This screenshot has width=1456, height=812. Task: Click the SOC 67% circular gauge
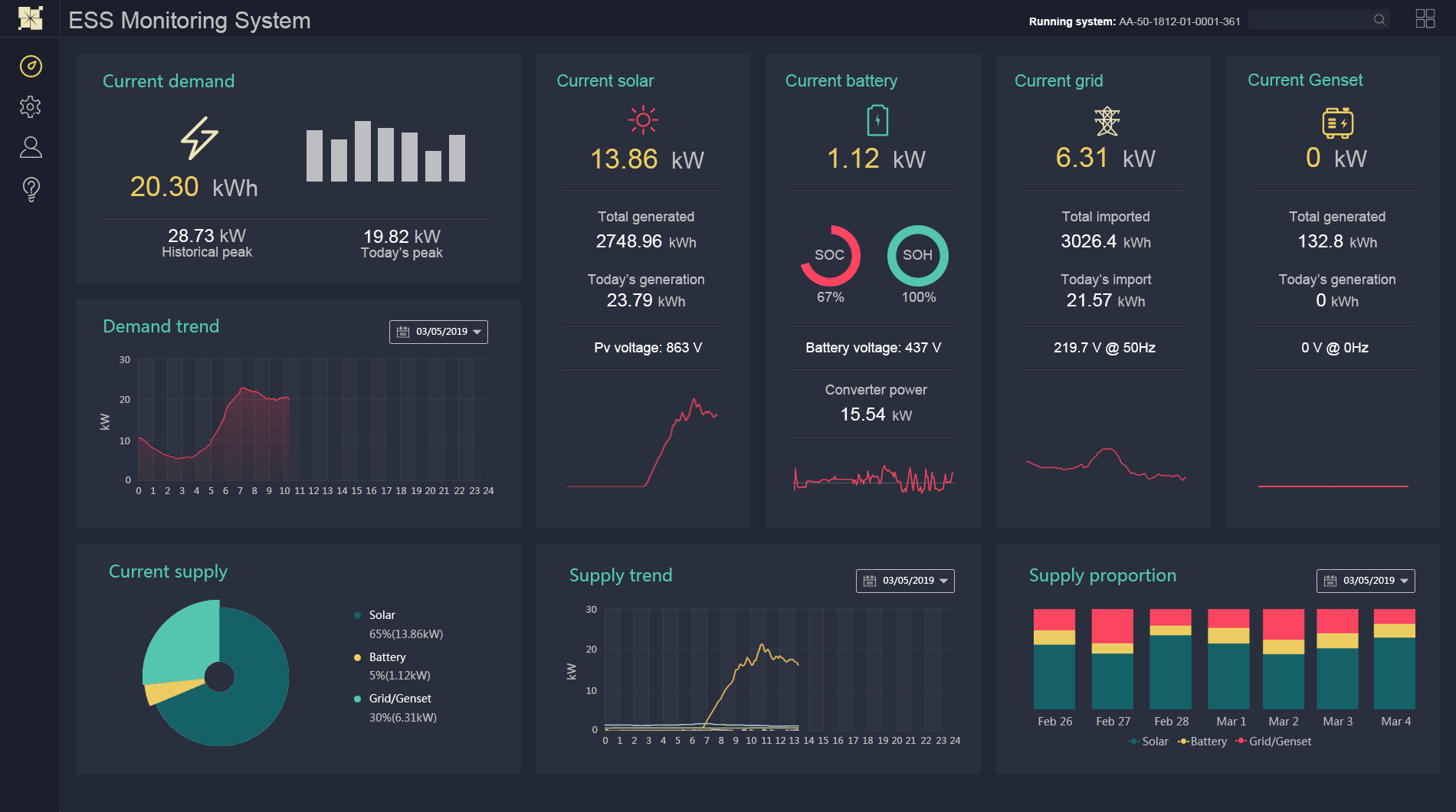tap(830, 256)
